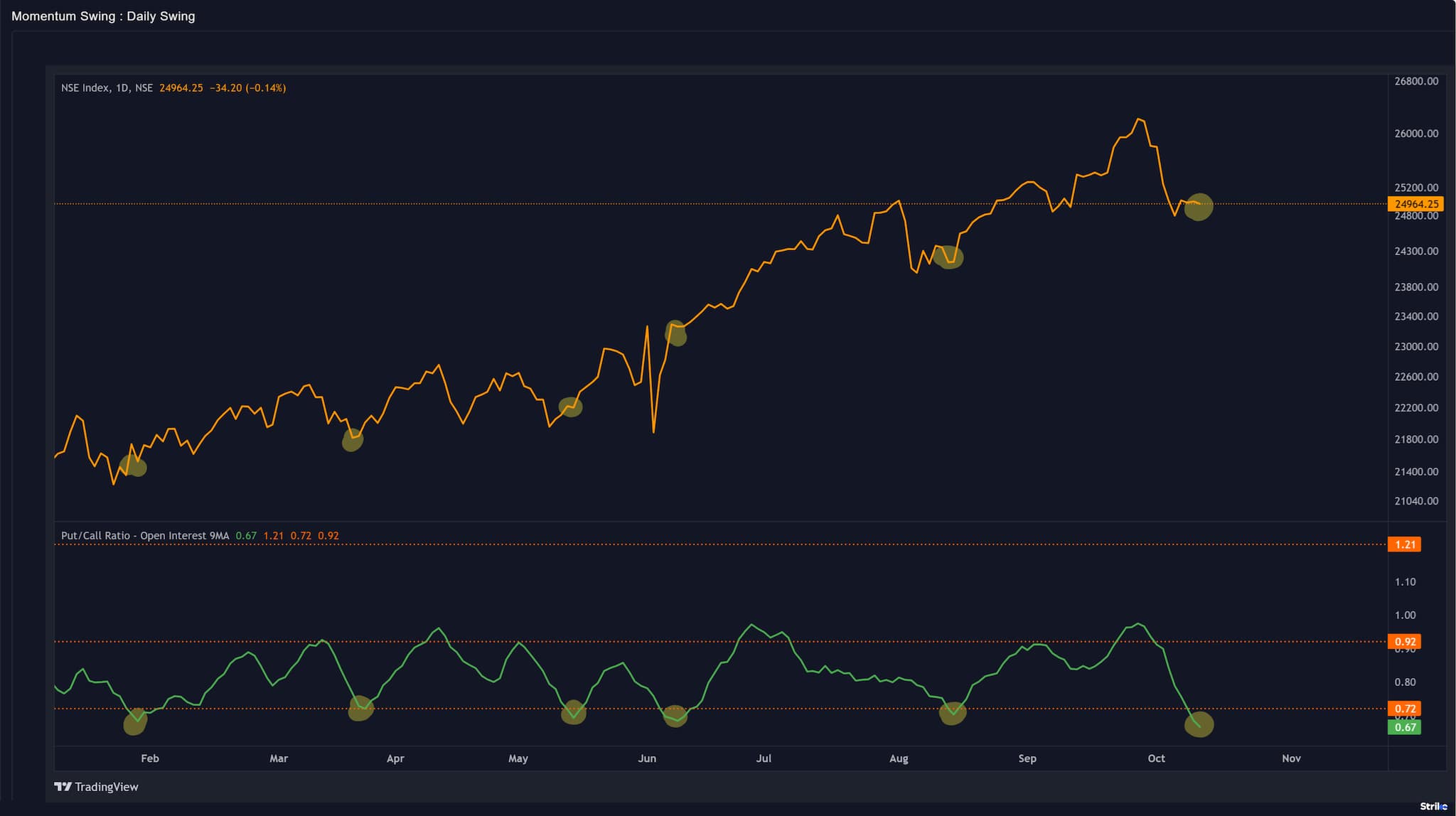1456x816 pixels.
Task: Click the latest highlighted circle on PCR line
Action: point(1199,724)
